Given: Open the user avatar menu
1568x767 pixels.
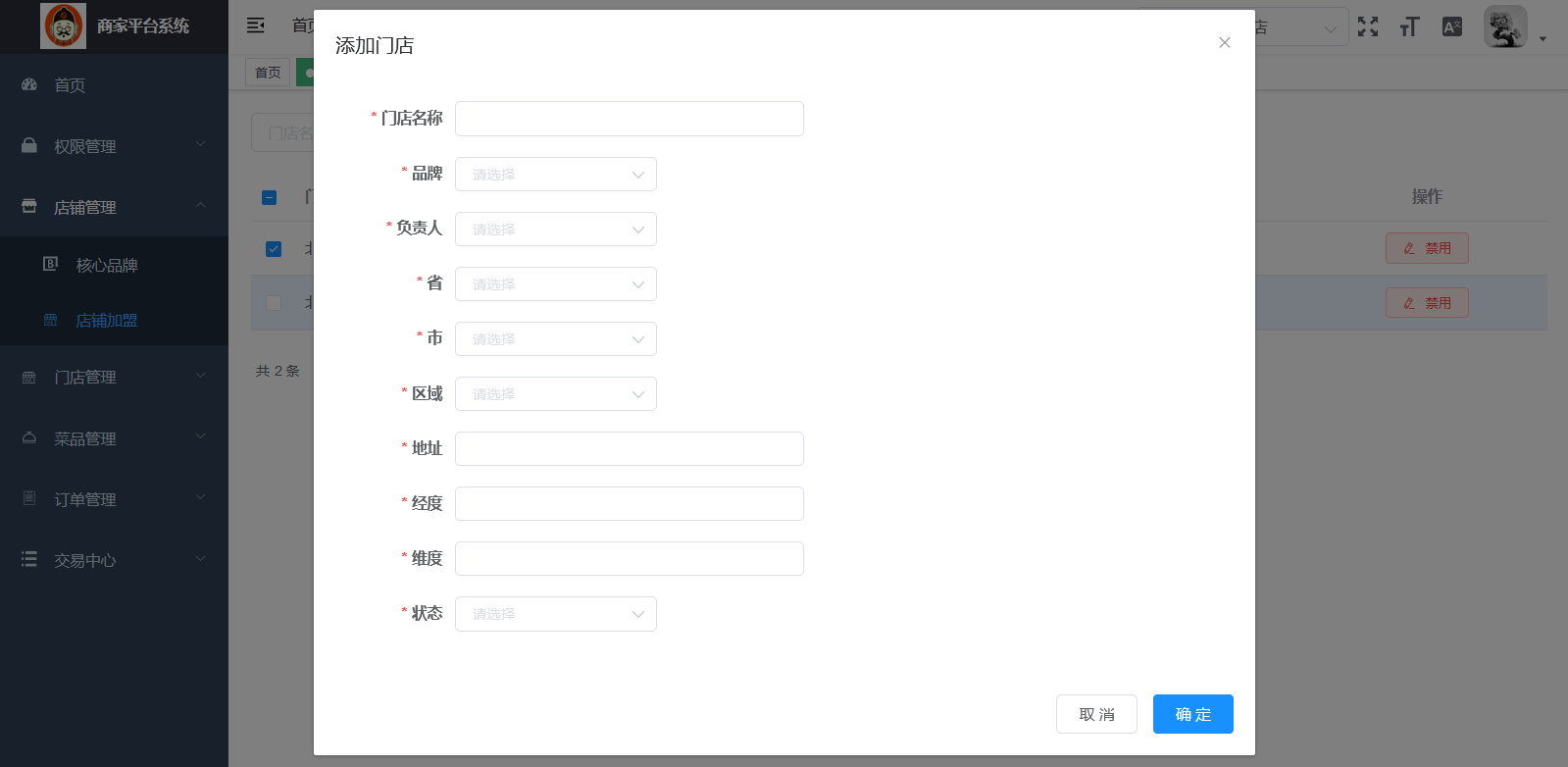Looking at the screenshot, I should pos(1505,26).
